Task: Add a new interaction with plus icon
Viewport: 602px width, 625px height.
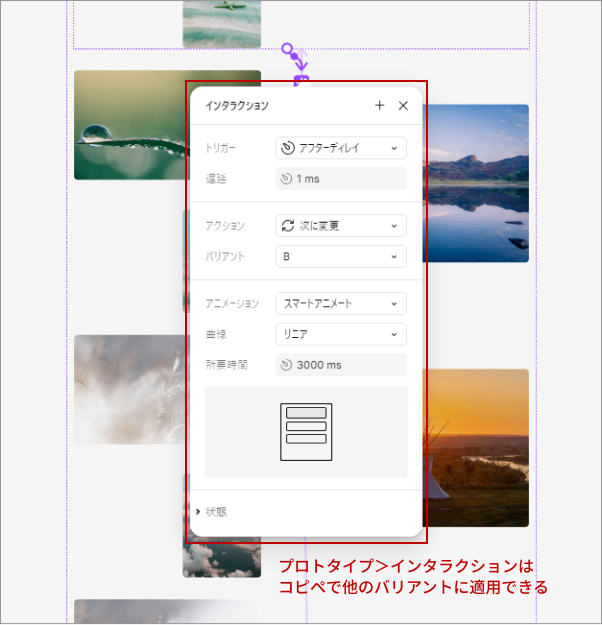Action: tap(380, 105)
